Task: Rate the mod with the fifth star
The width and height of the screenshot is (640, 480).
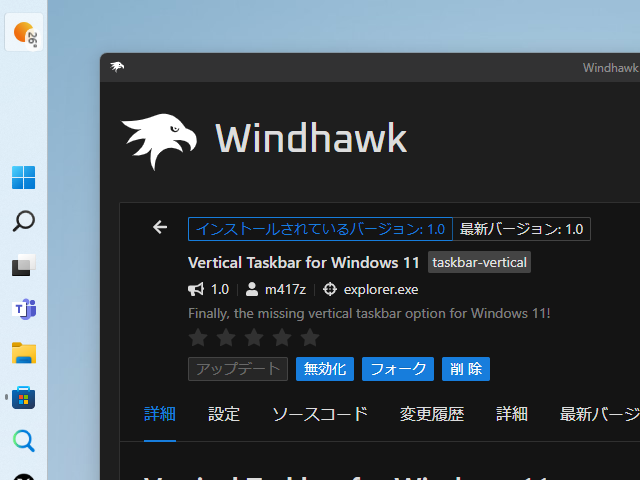Action: [x=310, y=338]
